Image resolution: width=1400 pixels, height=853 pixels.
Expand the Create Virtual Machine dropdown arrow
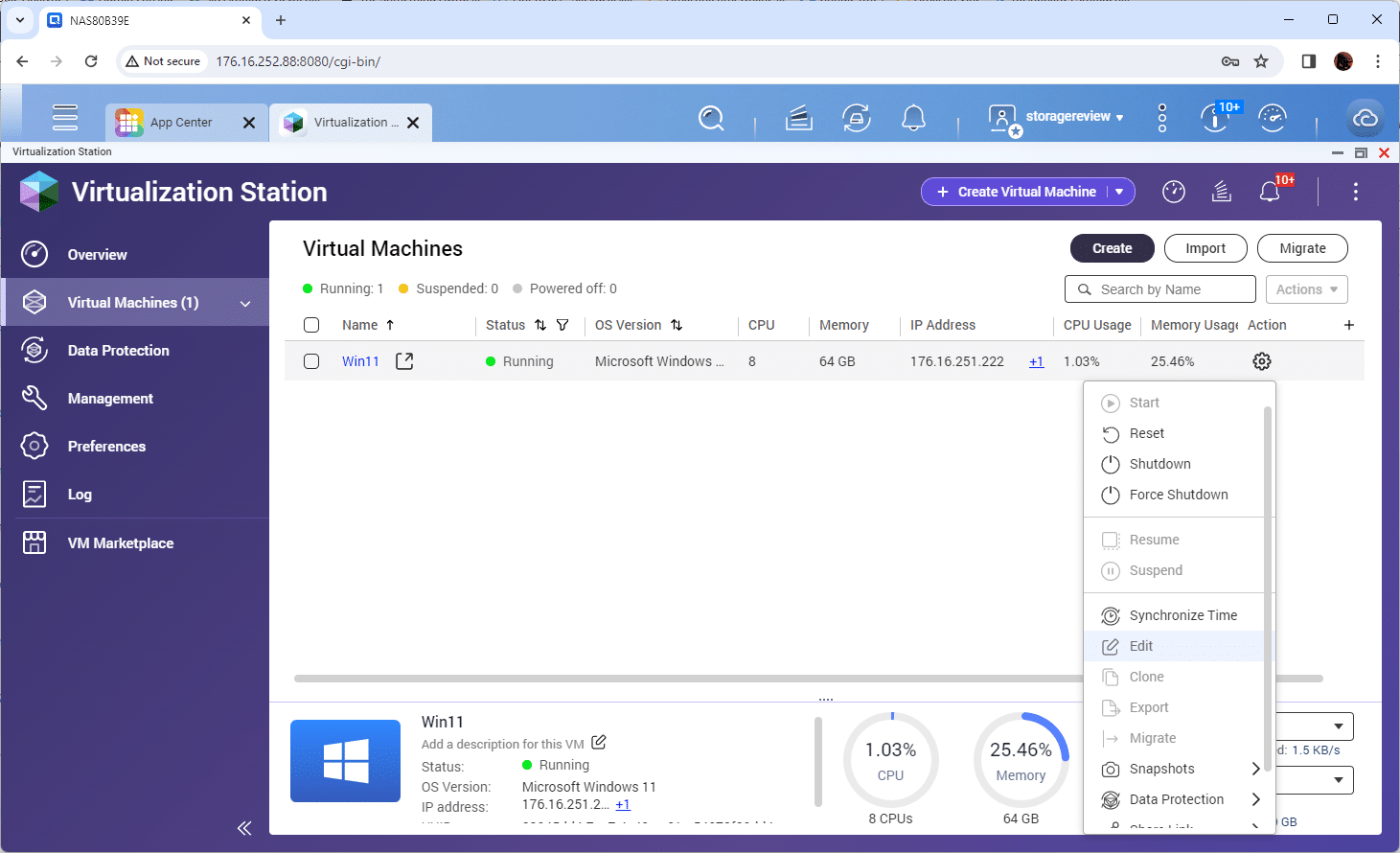coord(1119,192)
